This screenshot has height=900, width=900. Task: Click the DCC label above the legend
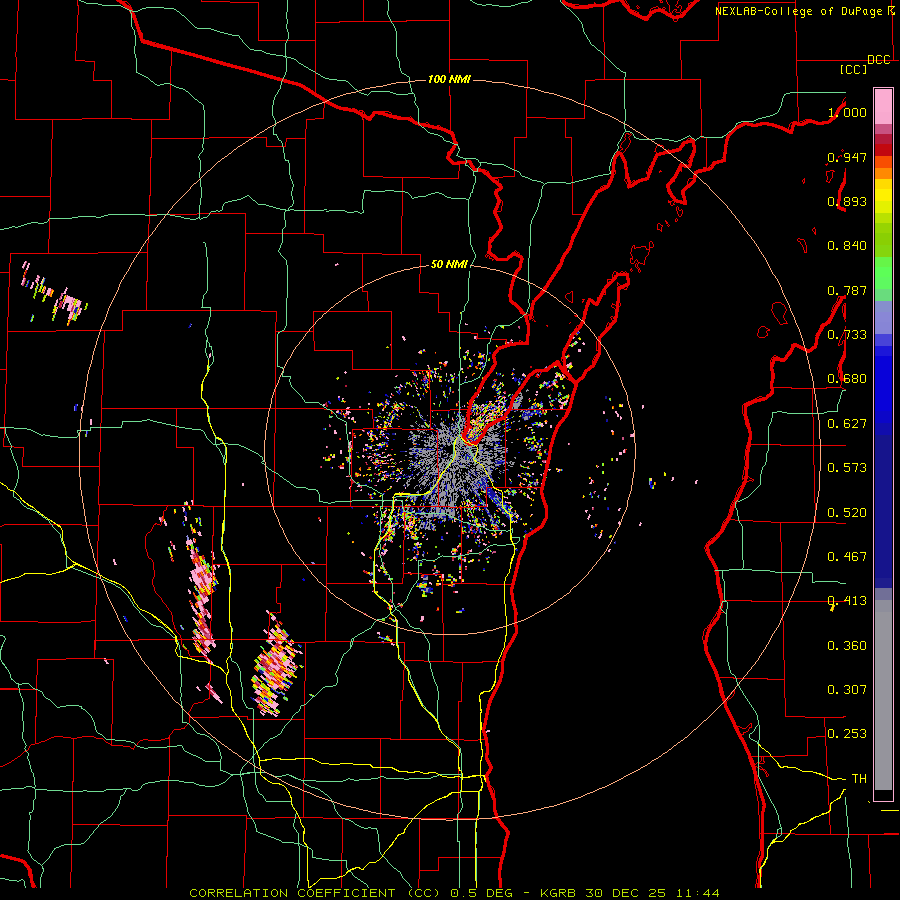(x=879, y=60)
